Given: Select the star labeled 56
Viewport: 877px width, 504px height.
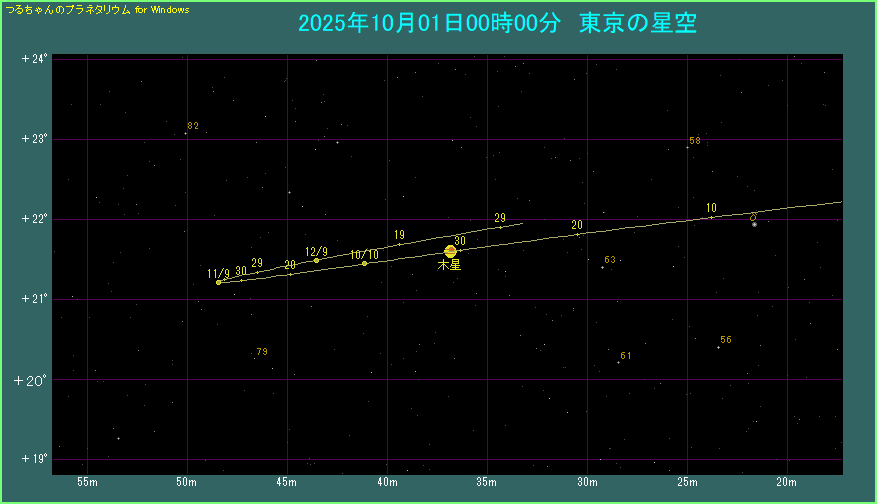Looking at the screenshot, I should click(x=718, y=347).
